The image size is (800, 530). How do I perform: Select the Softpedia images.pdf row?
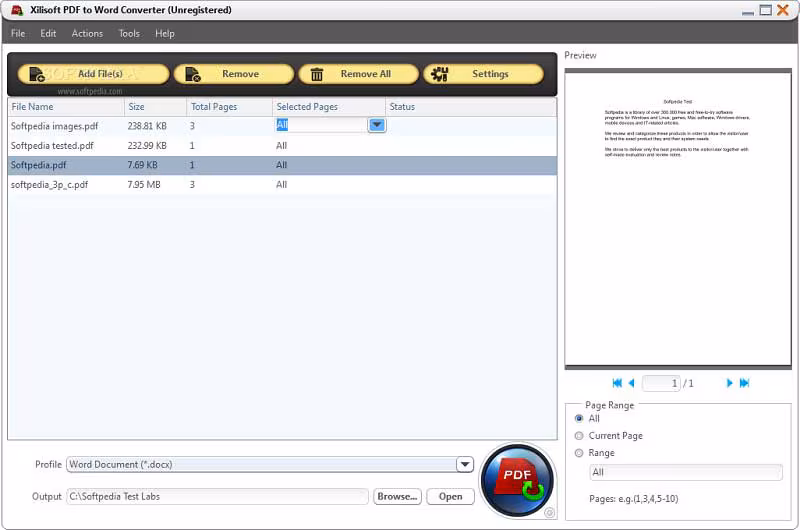click(x=282, y=126)
